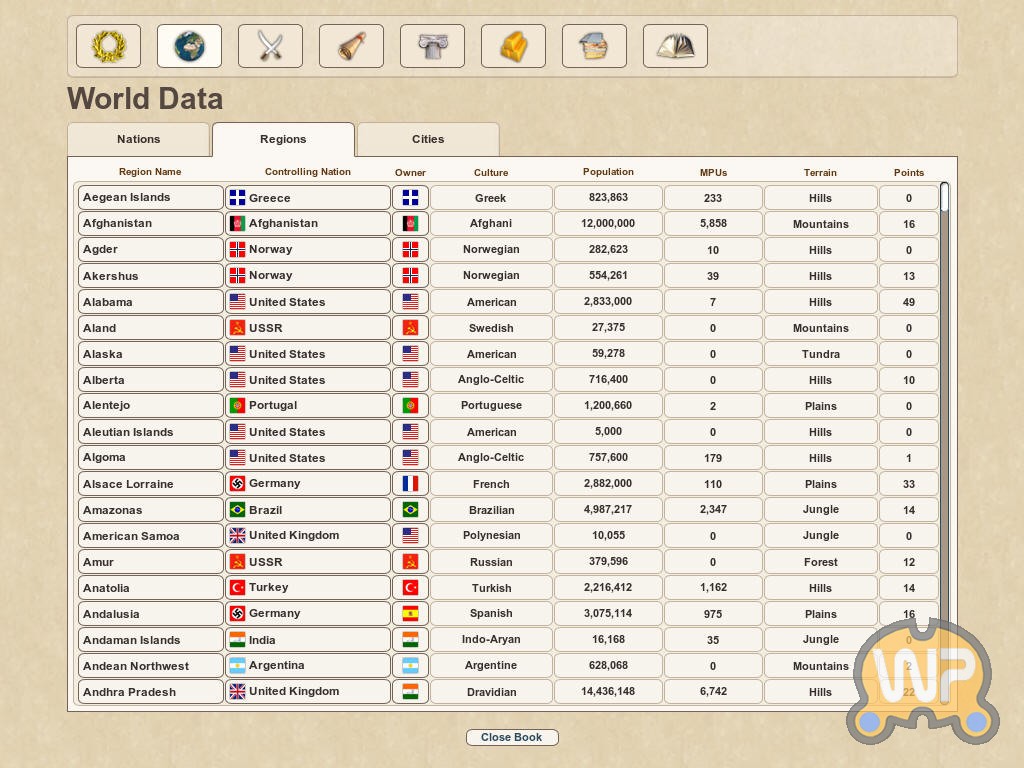
Task: Open the laurel wreath section icon
Action: [108, 46]
